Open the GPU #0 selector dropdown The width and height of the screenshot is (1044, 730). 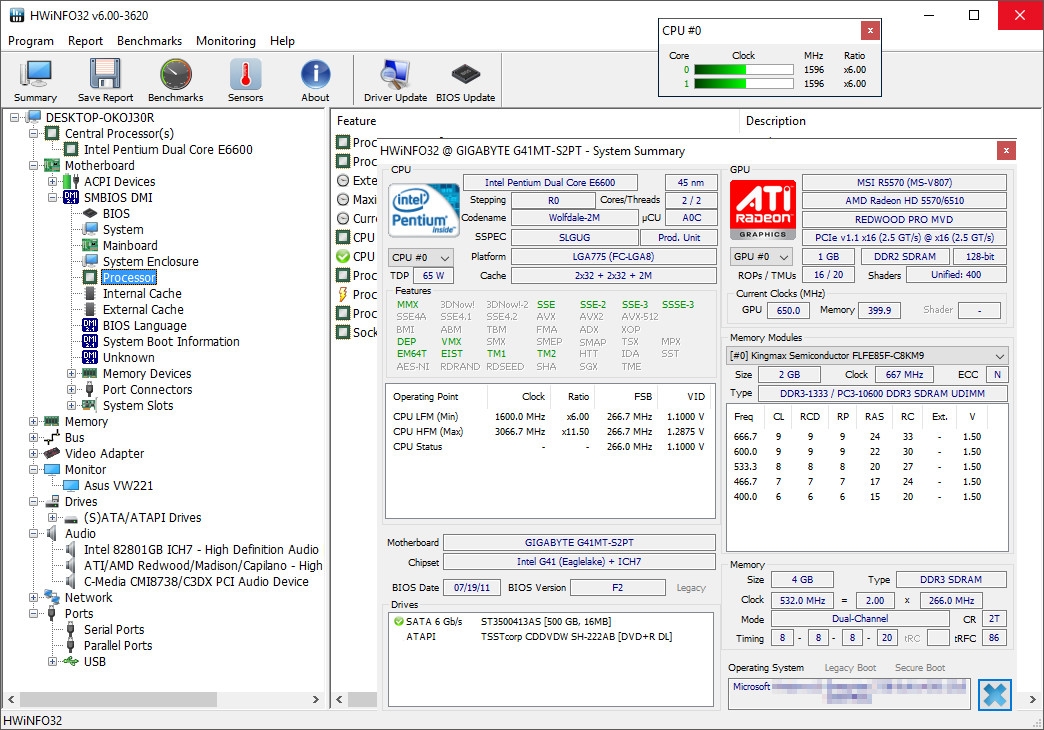point(761,257)
